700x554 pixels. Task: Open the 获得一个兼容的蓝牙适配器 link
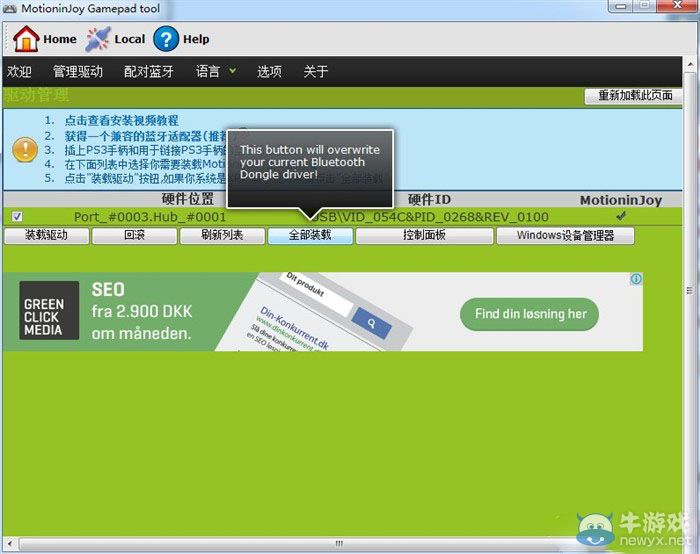tap(146, 136)
